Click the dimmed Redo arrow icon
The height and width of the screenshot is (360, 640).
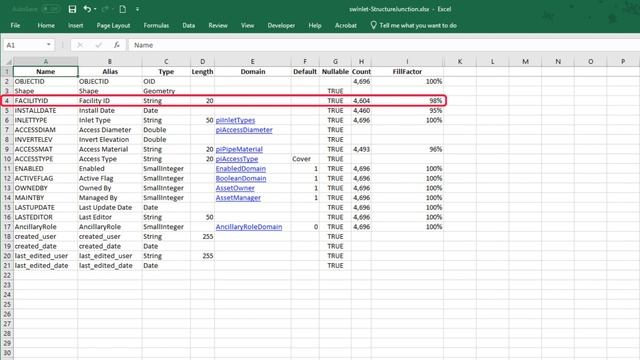tap(105, 9)
